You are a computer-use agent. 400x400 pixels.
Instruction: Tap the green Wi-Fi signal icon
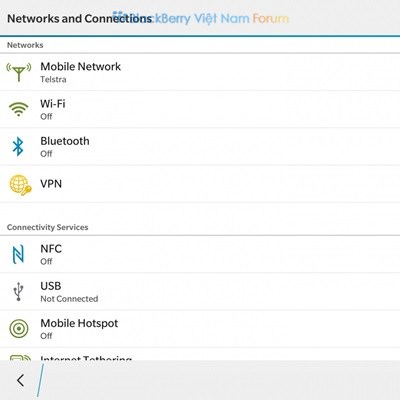19,109
